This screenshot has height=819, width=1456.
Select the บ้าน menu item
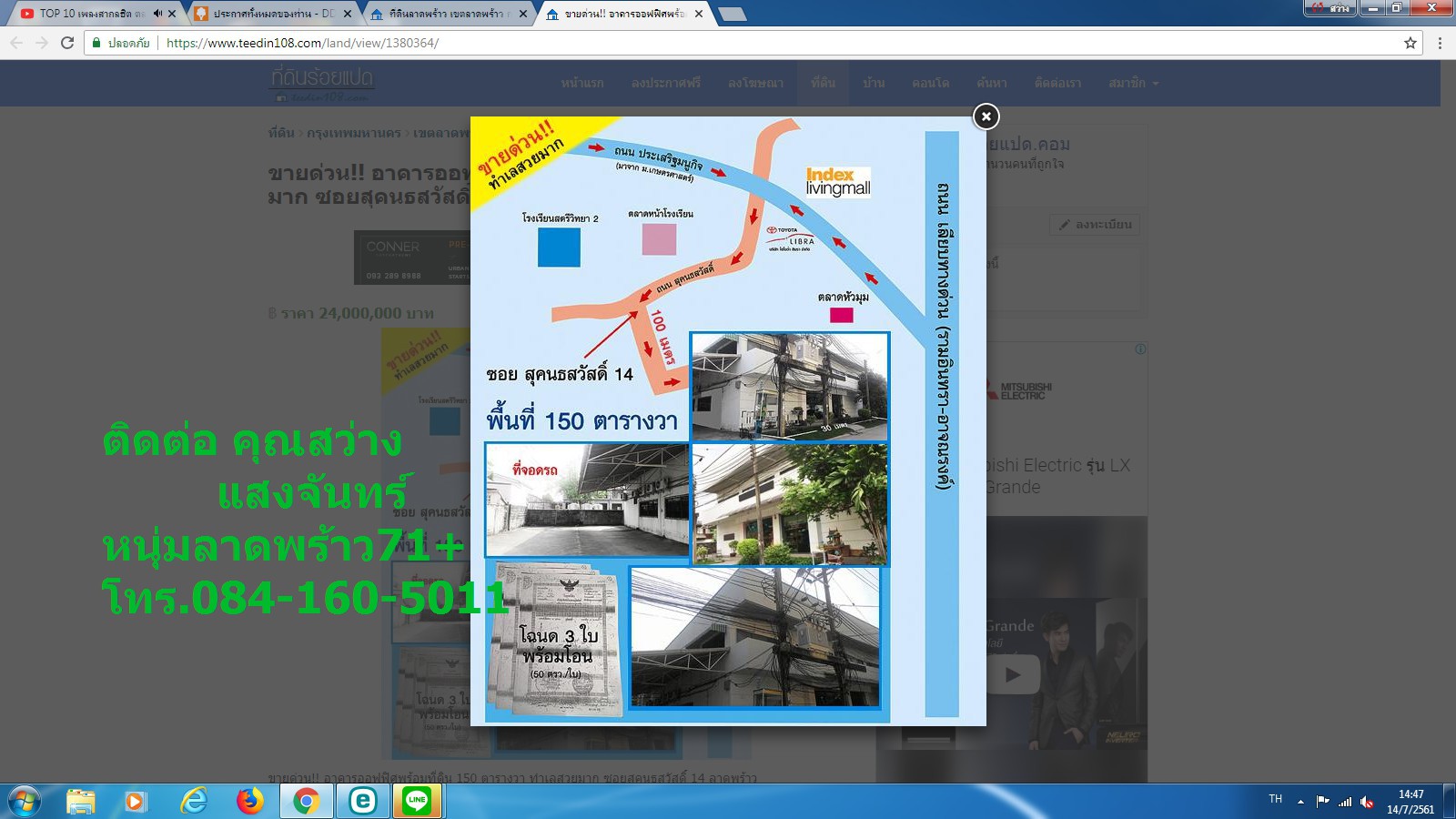click(874, 83)
